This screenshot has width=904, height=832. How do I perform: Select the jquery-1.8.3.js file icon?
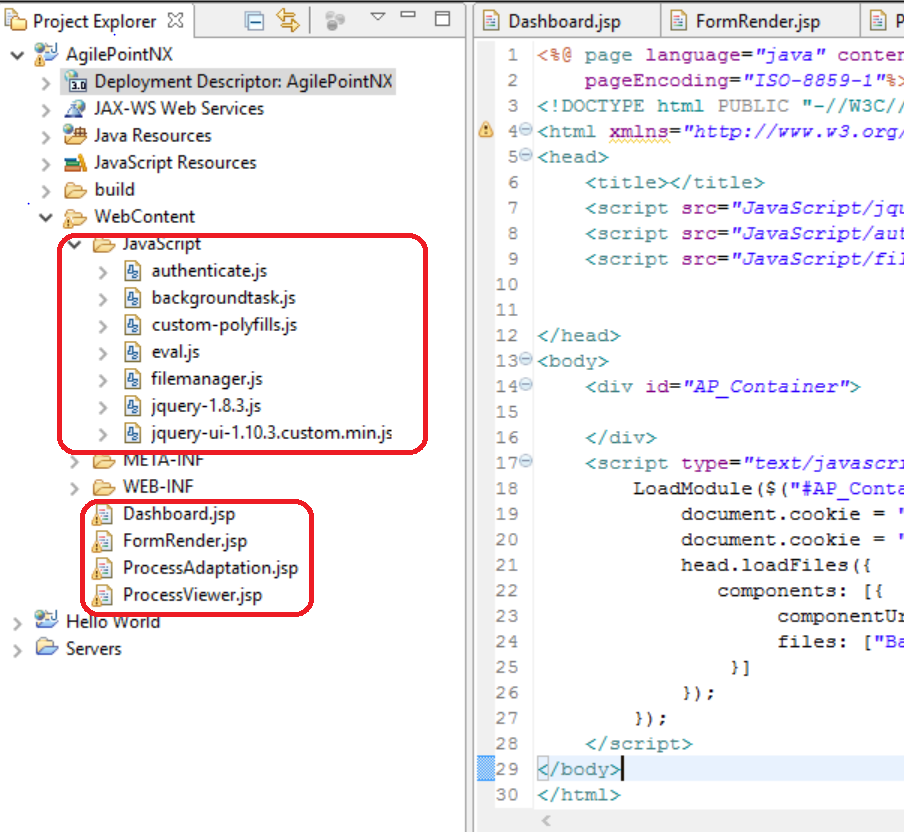point(134,406)
